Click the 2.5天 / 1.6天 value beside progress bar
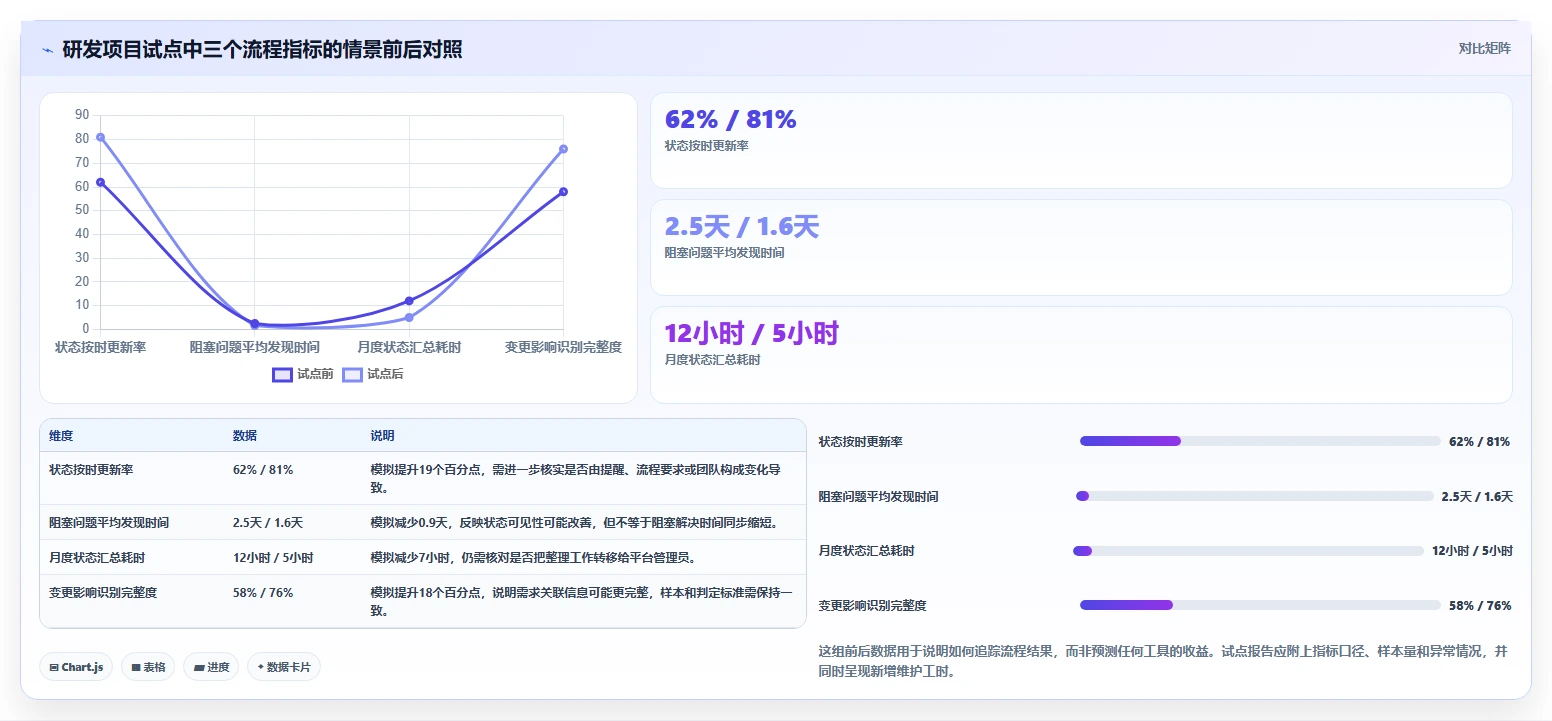 pos(1477,496)
